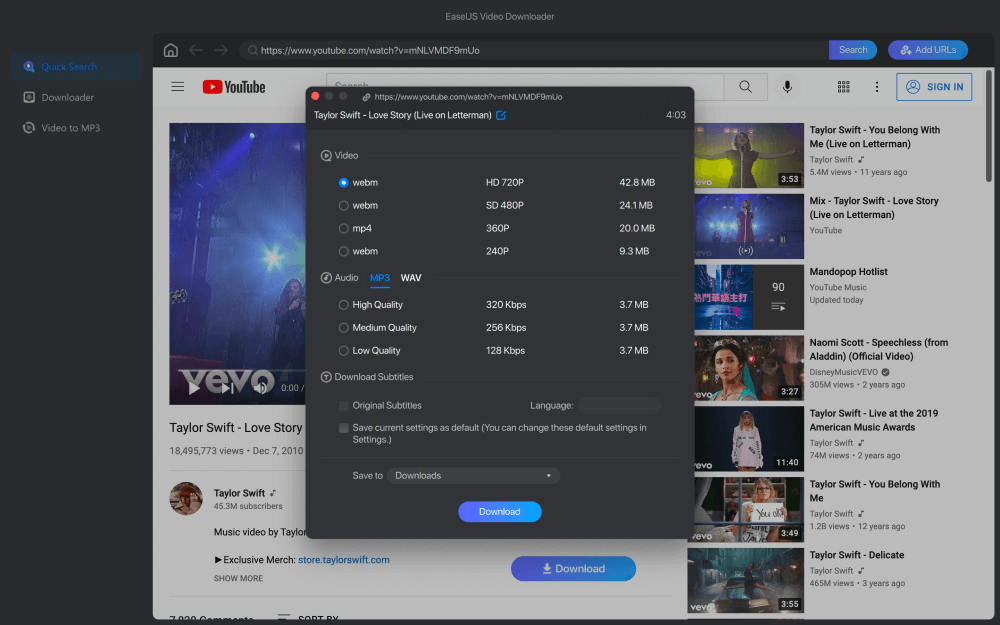This screenshot has width=1000, height=625.
Task: Click the 4:03 duration text in dialog
Action: pos(676,115)
